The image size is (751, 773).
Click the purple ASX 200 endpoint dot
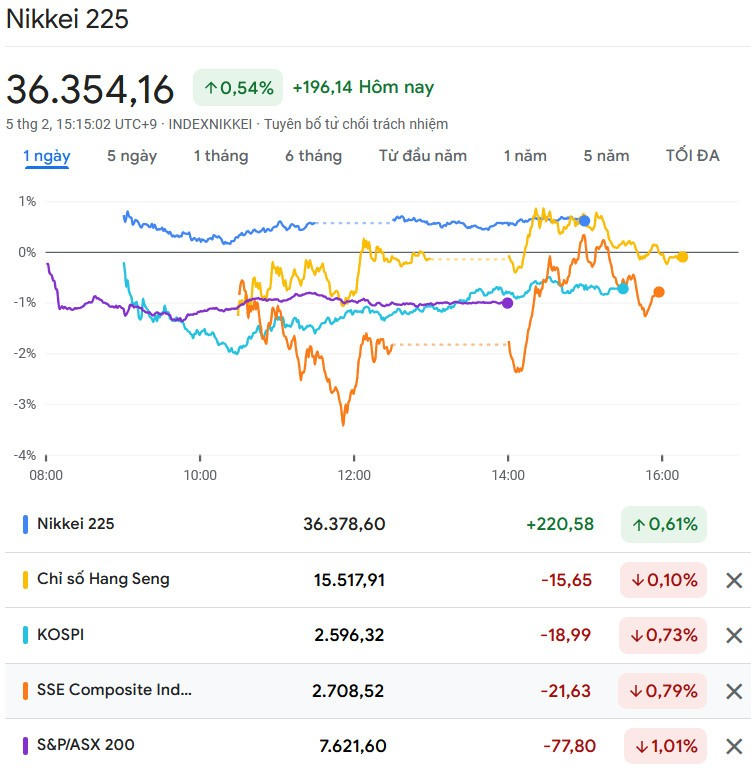[x=507, y=303]
